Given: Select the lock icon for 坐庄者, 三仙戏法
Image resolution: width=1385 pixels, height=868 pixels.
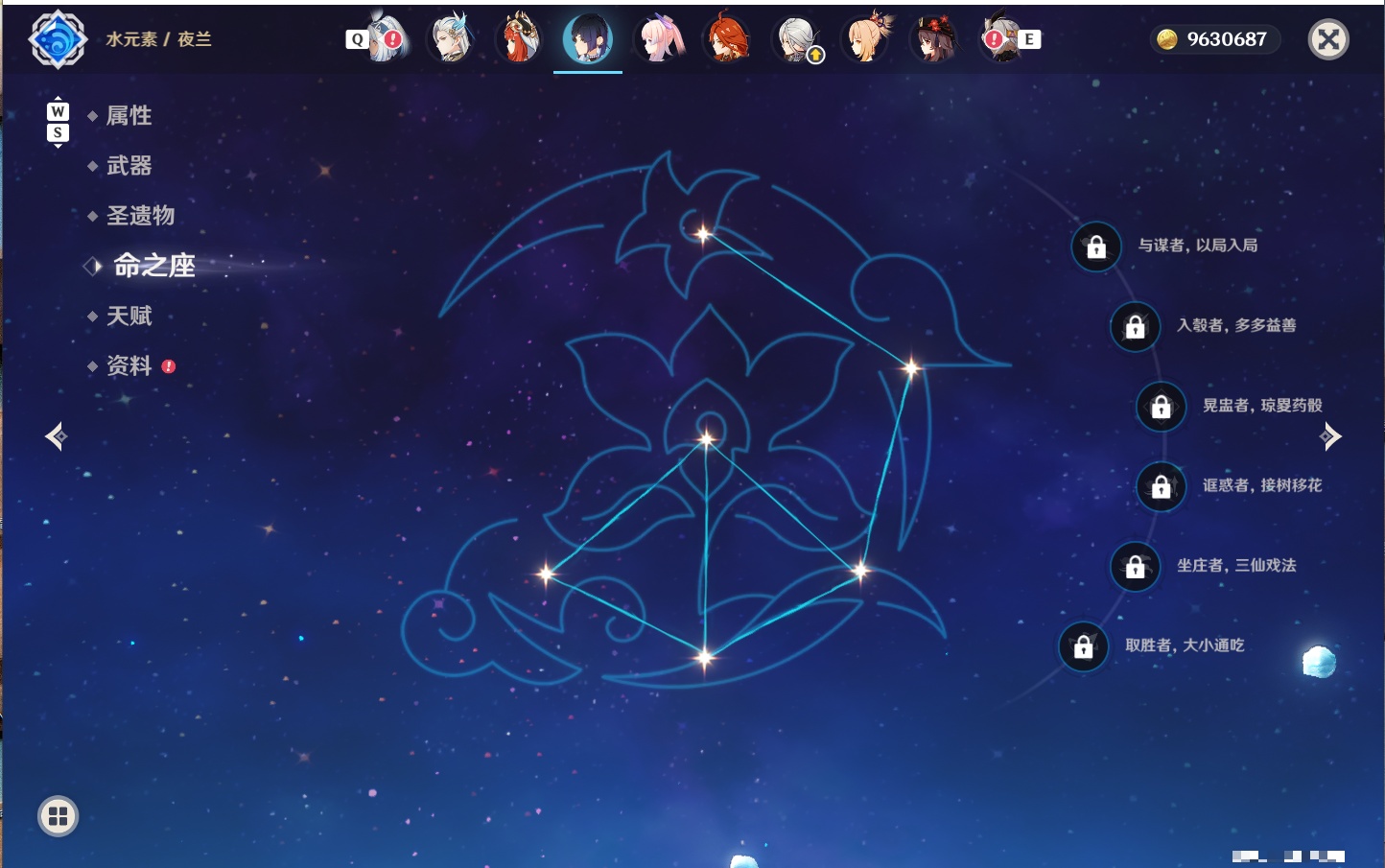Looking at the screenshot, I should click(x=1136, y=566).
